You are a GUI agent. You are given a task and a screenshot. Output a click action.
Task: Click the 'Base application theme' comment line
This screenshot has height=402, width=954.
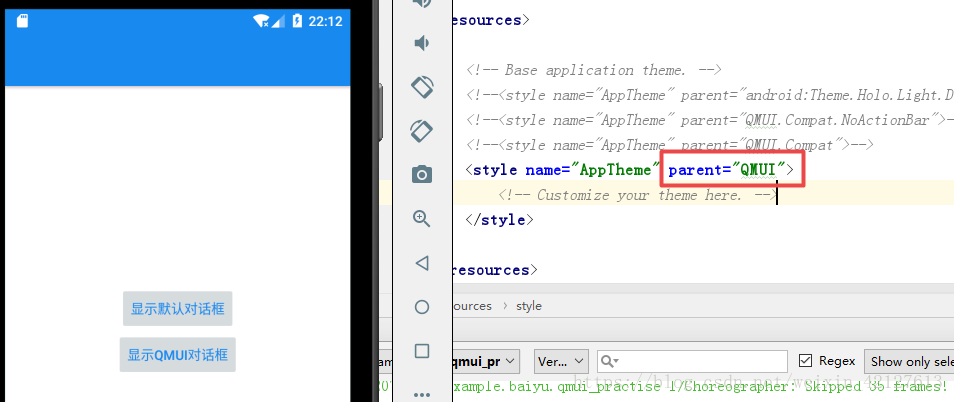(594, 70)
